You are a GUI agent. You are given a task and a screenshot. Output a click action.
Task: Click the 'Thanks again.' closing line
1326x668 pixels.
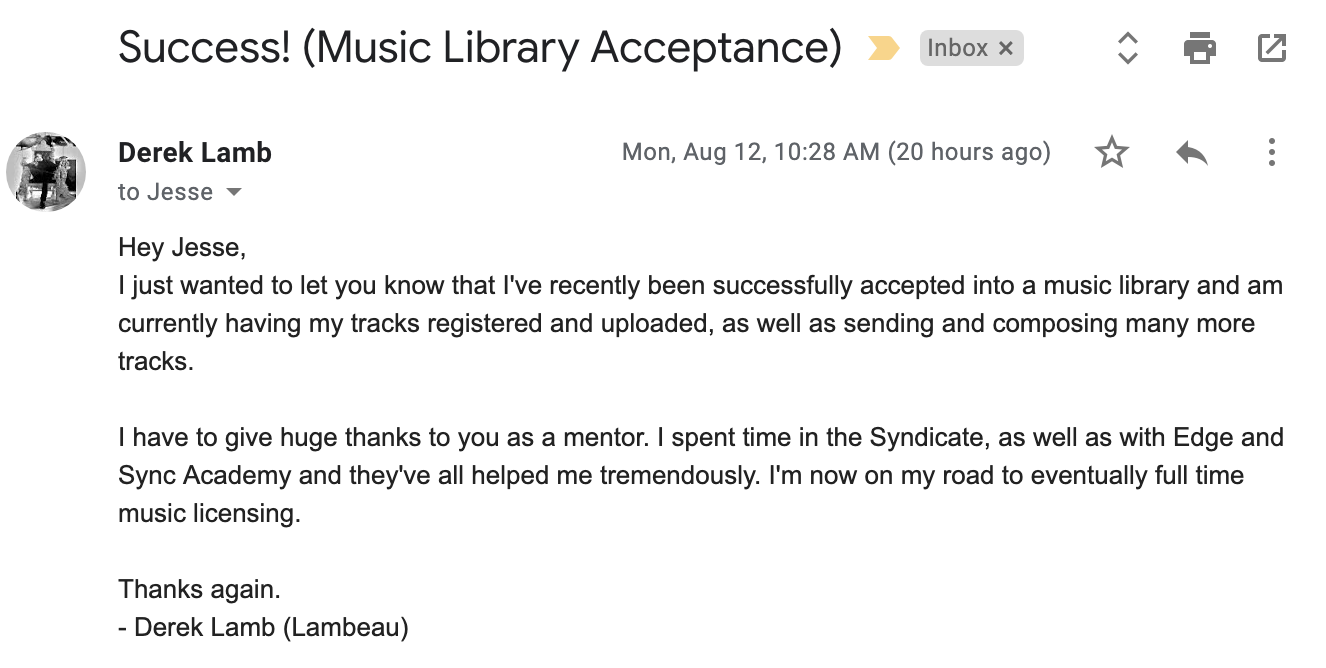coord(200,589)
